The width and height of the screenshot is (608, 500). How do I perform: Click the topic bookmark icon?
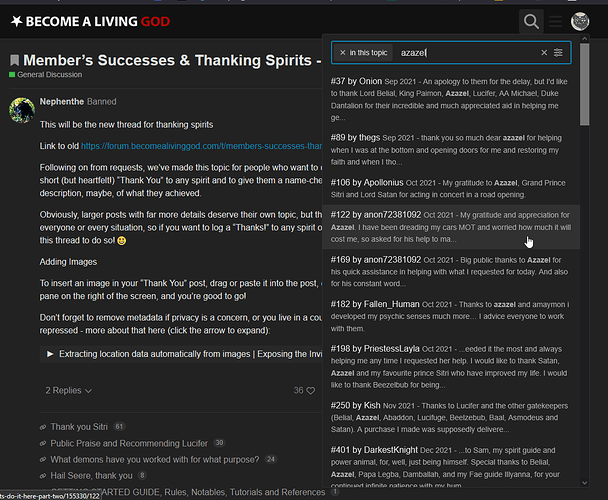coord(14,60)
